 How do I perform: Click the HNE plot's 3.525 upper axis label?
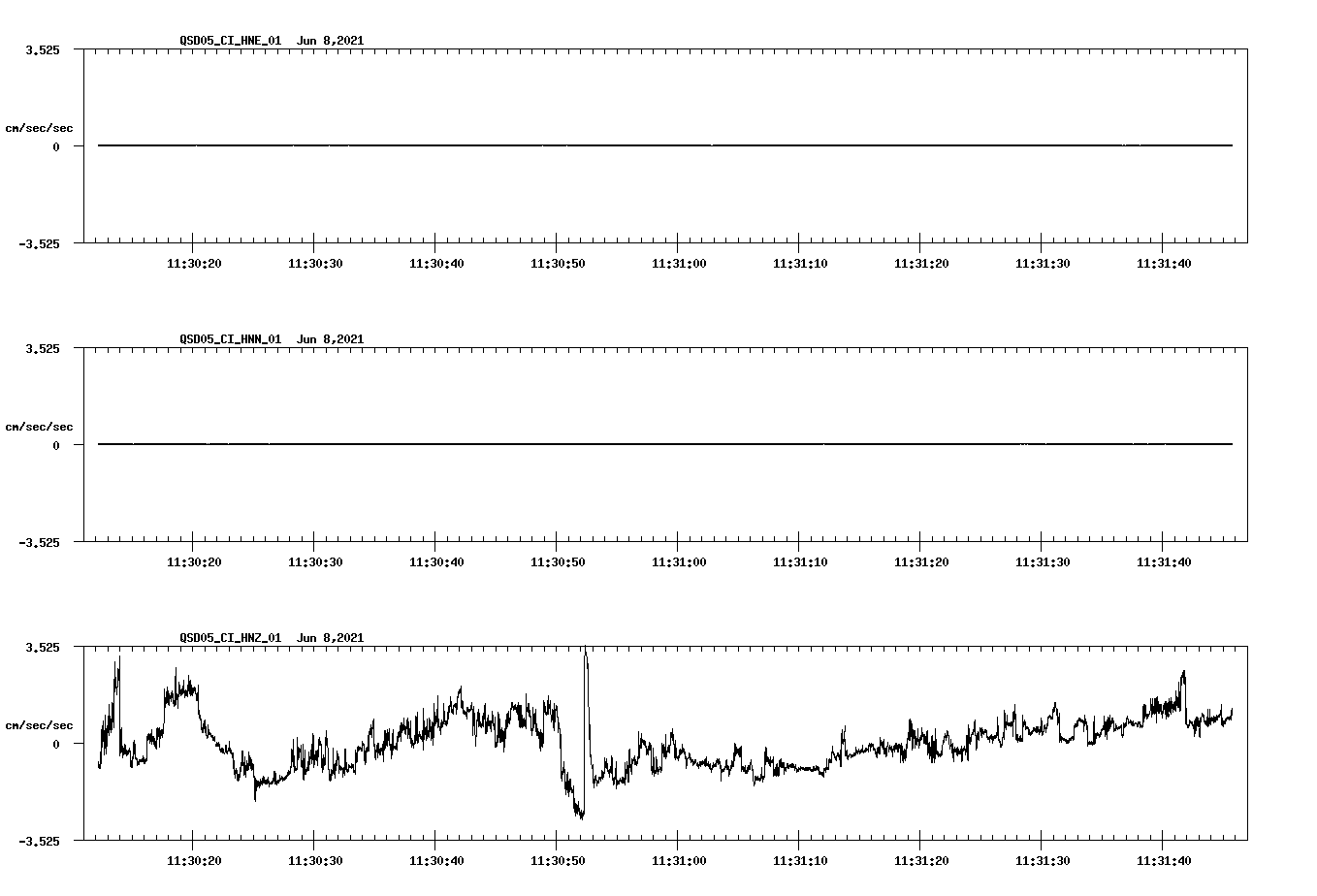[42, 49]
